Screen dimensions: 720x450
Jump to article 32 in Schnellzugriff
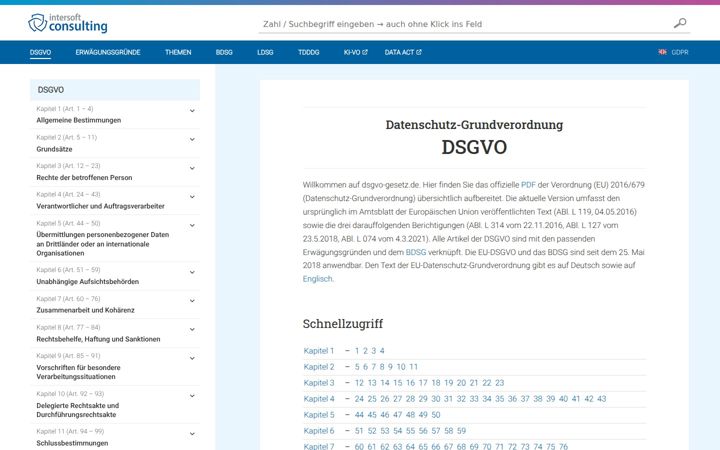pos(461,399)
